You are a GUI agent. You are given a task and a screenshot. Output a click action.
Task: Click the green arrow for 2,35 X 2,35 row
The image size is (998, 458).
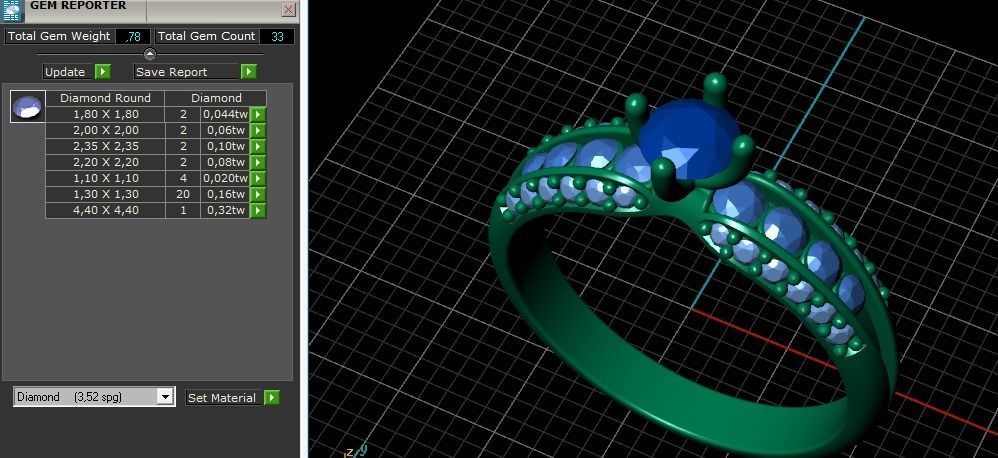(258, 146)
